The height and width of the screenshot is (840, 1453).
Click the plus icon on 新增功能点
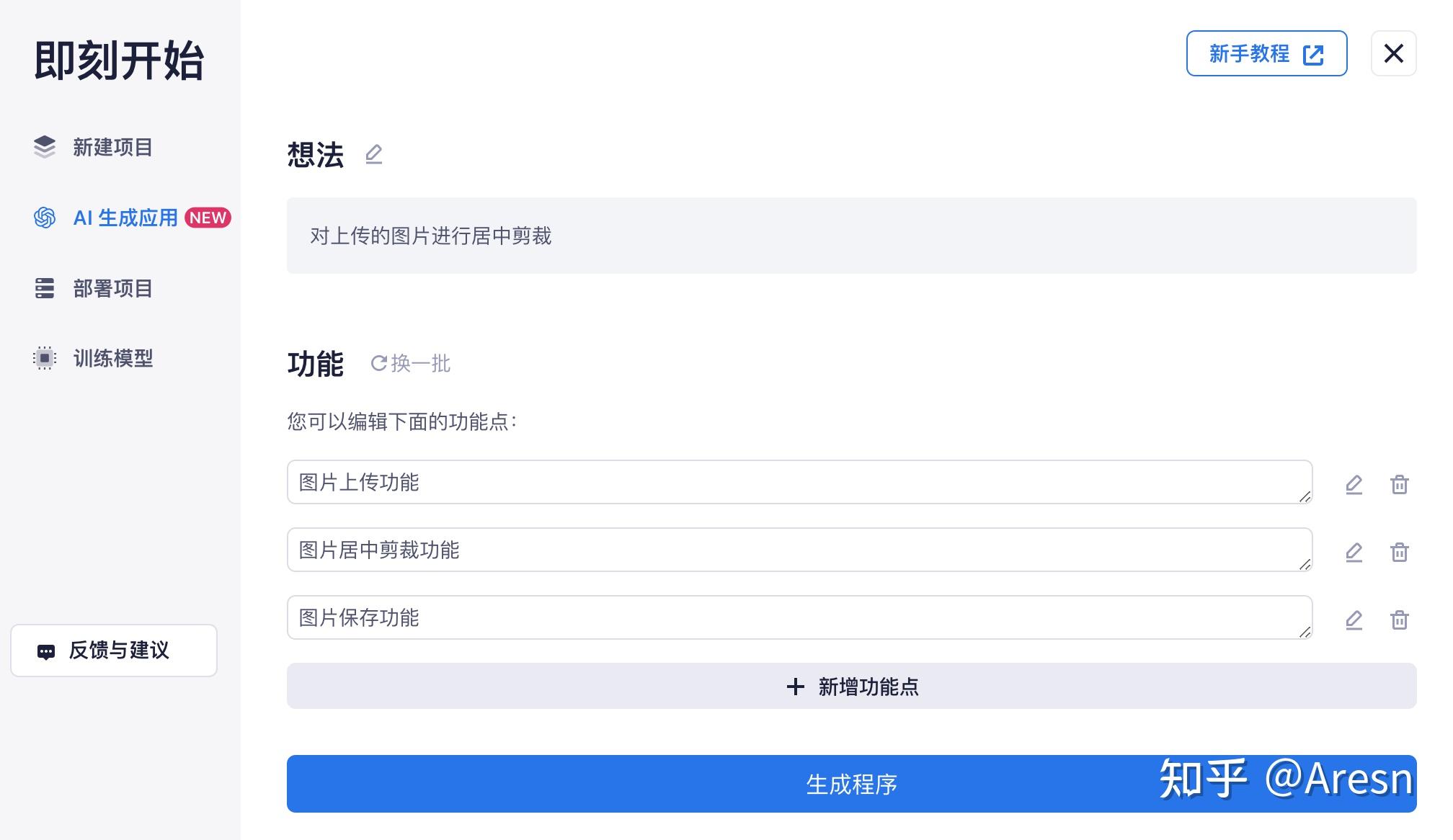coord(796,687)
